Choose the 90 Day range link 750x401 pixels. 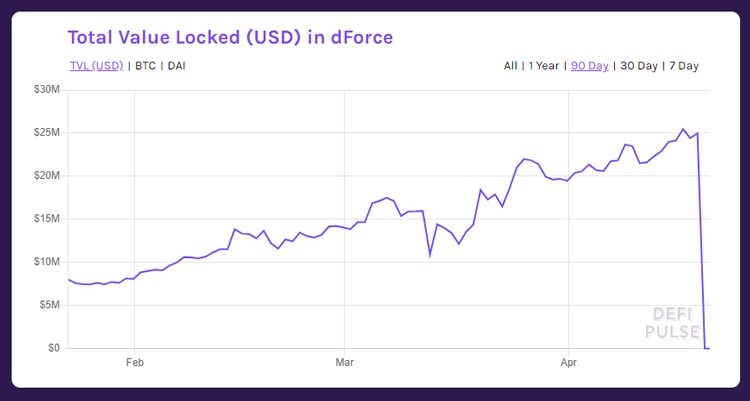[590, 66]
